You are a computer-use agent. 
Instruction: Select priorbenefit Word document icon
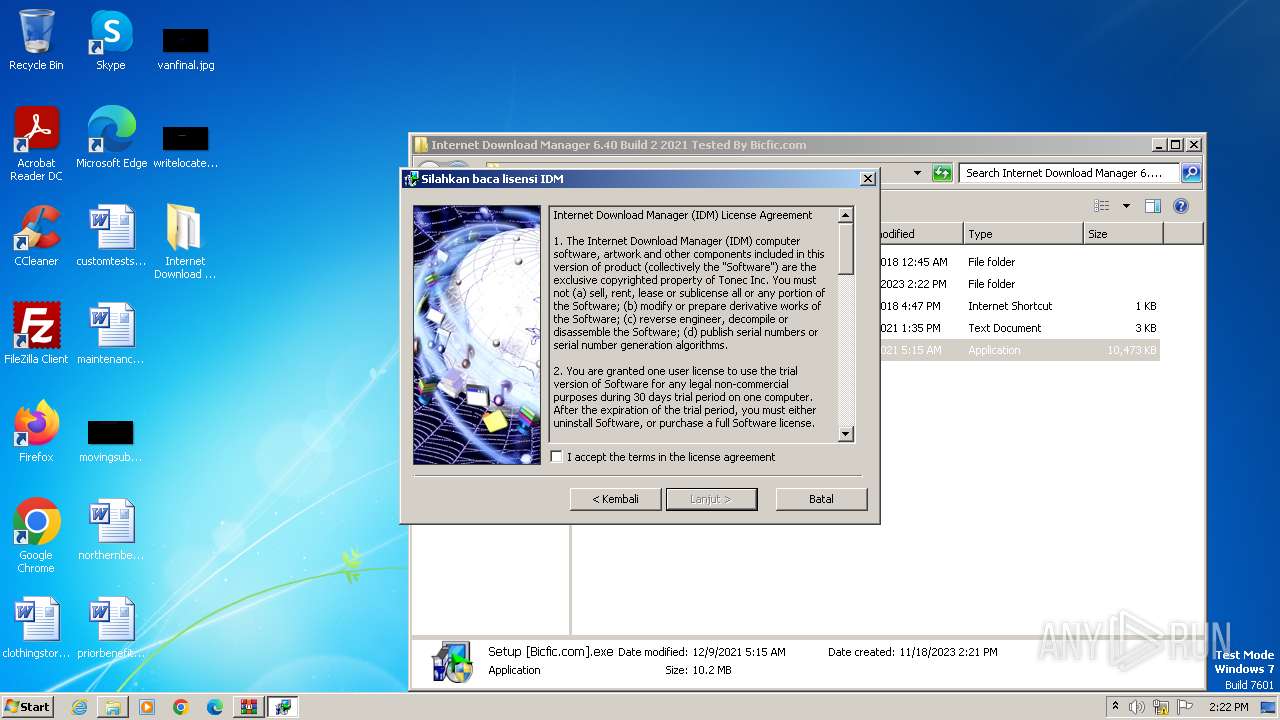click(110, 628)
